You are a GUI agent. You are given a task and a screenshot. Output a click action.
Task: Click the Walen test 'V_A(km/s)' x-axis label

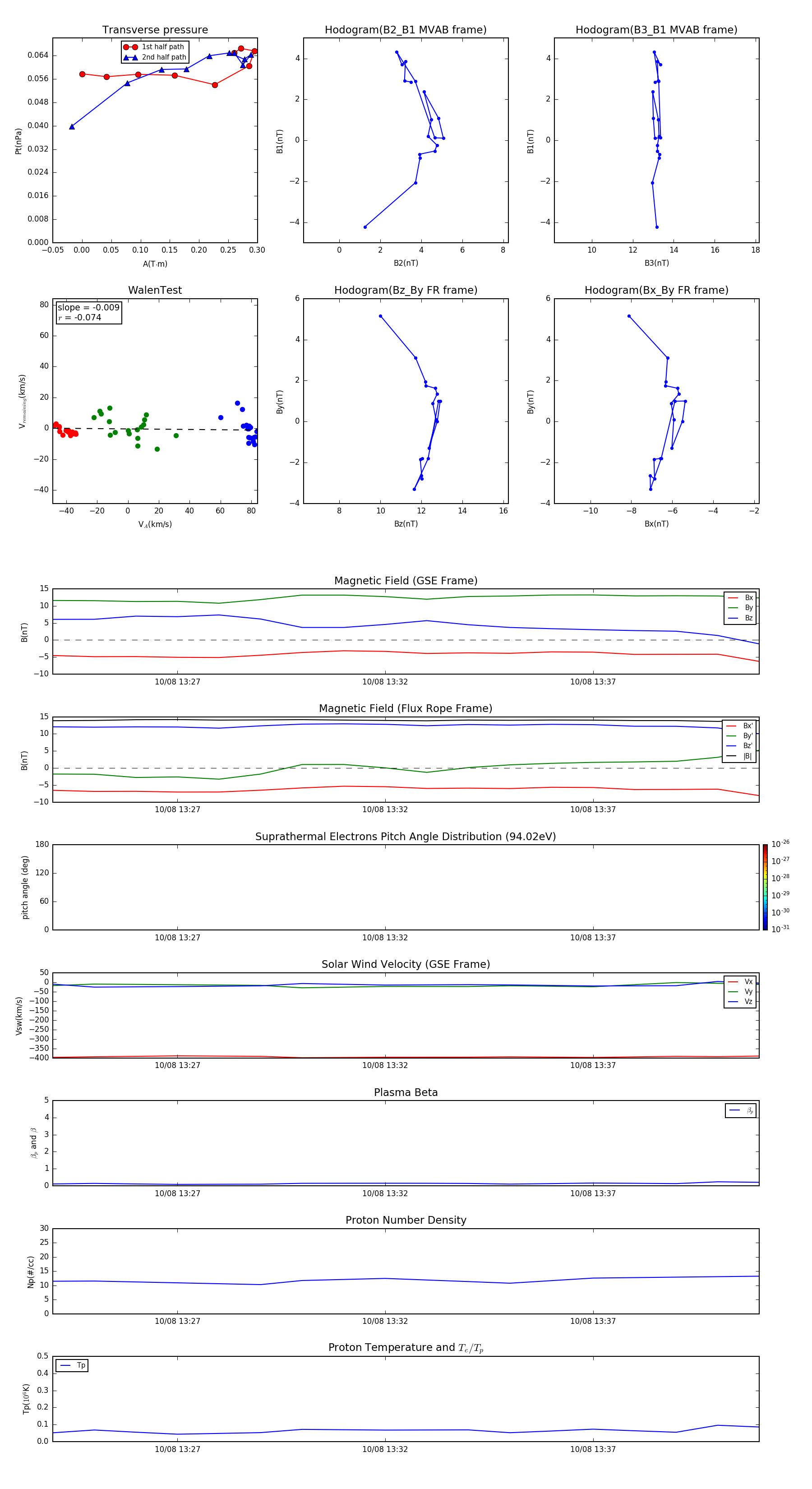(x=155, y=524)
